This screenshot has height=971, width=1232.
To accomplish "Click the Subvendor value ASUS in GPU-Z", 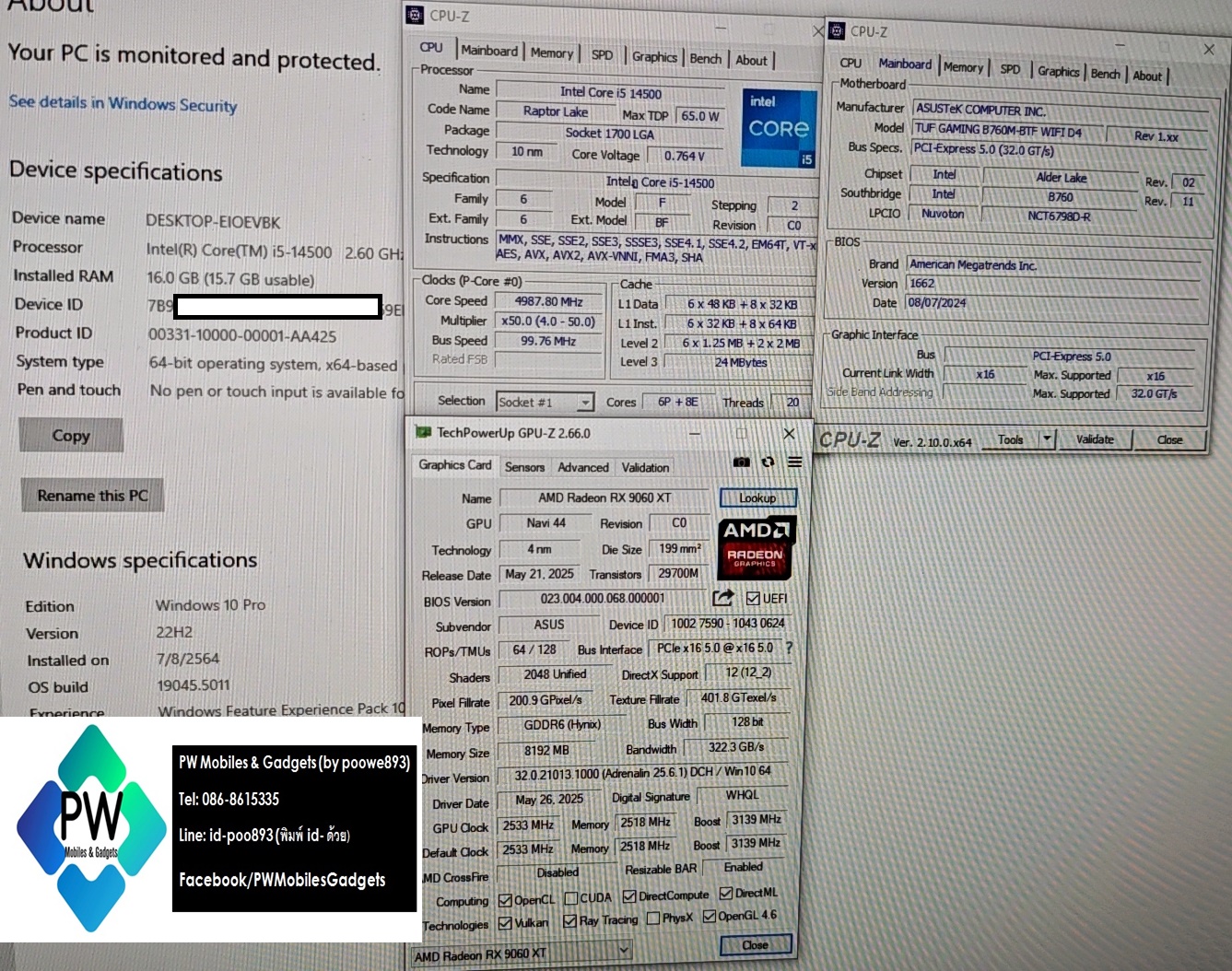I will click(x=549, y=625).
